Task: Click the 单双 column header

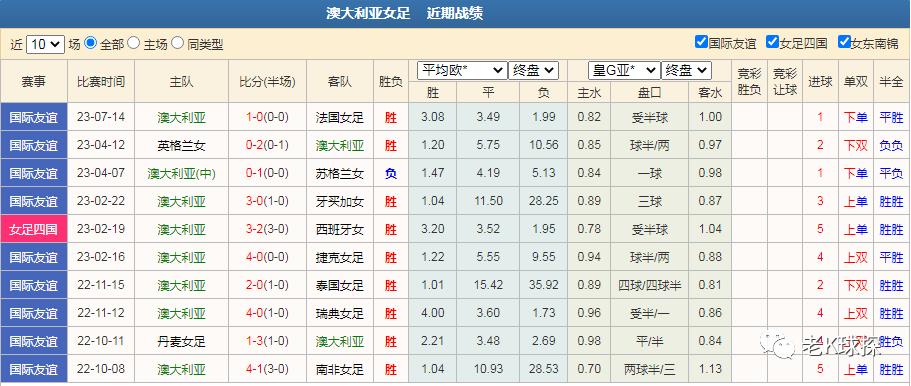Action: 856,81
